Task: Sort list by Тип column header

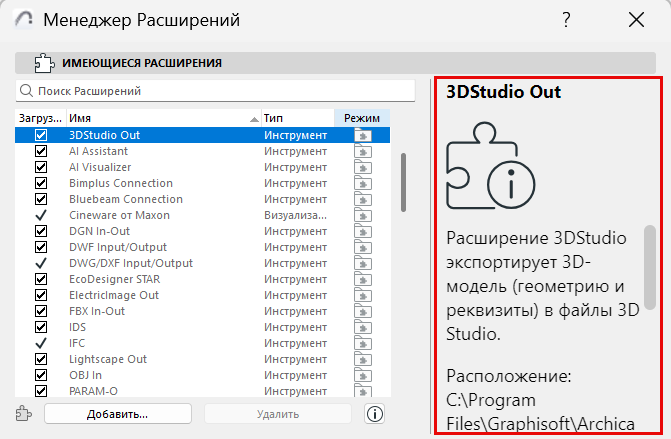Action: coord(297,118)
